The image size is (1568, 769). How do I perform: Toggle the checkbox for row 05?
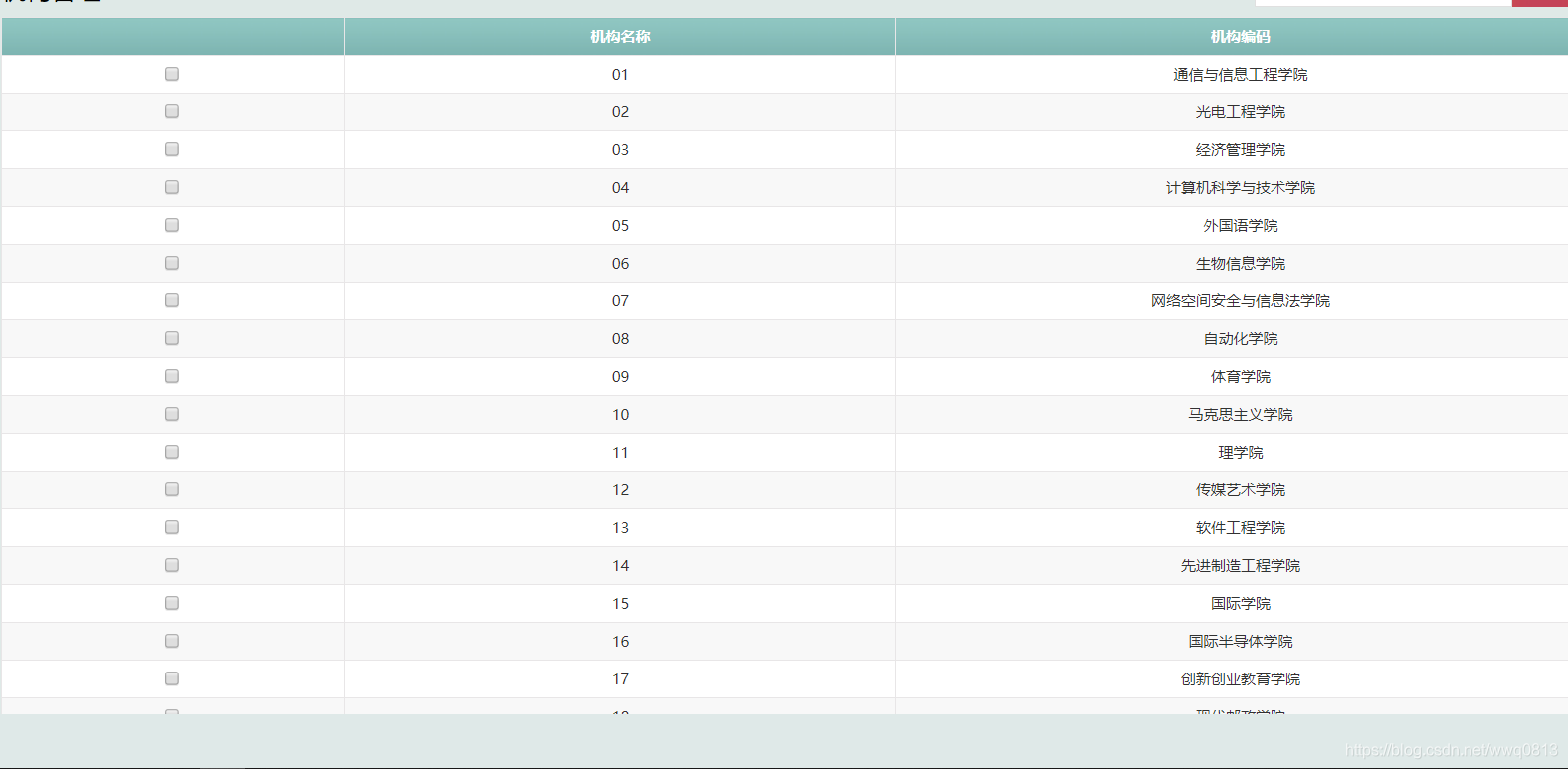(172, 225)
